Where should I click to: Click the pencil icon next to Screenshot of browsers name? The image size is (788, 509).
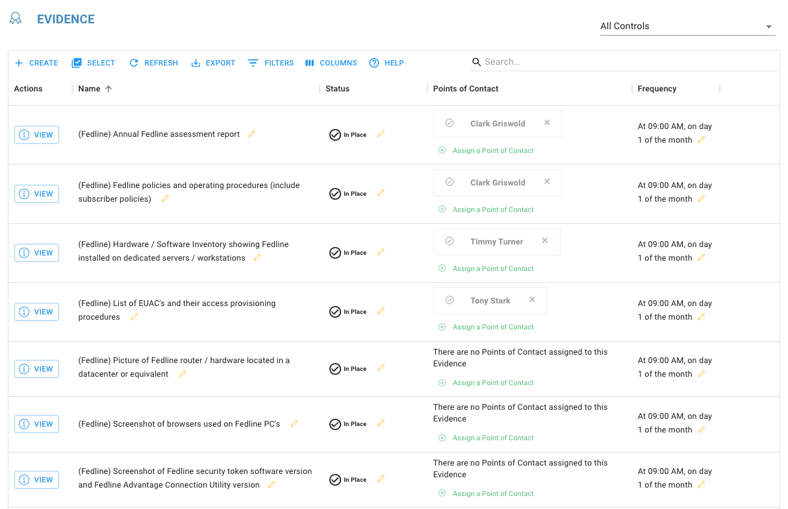[294, 424]
